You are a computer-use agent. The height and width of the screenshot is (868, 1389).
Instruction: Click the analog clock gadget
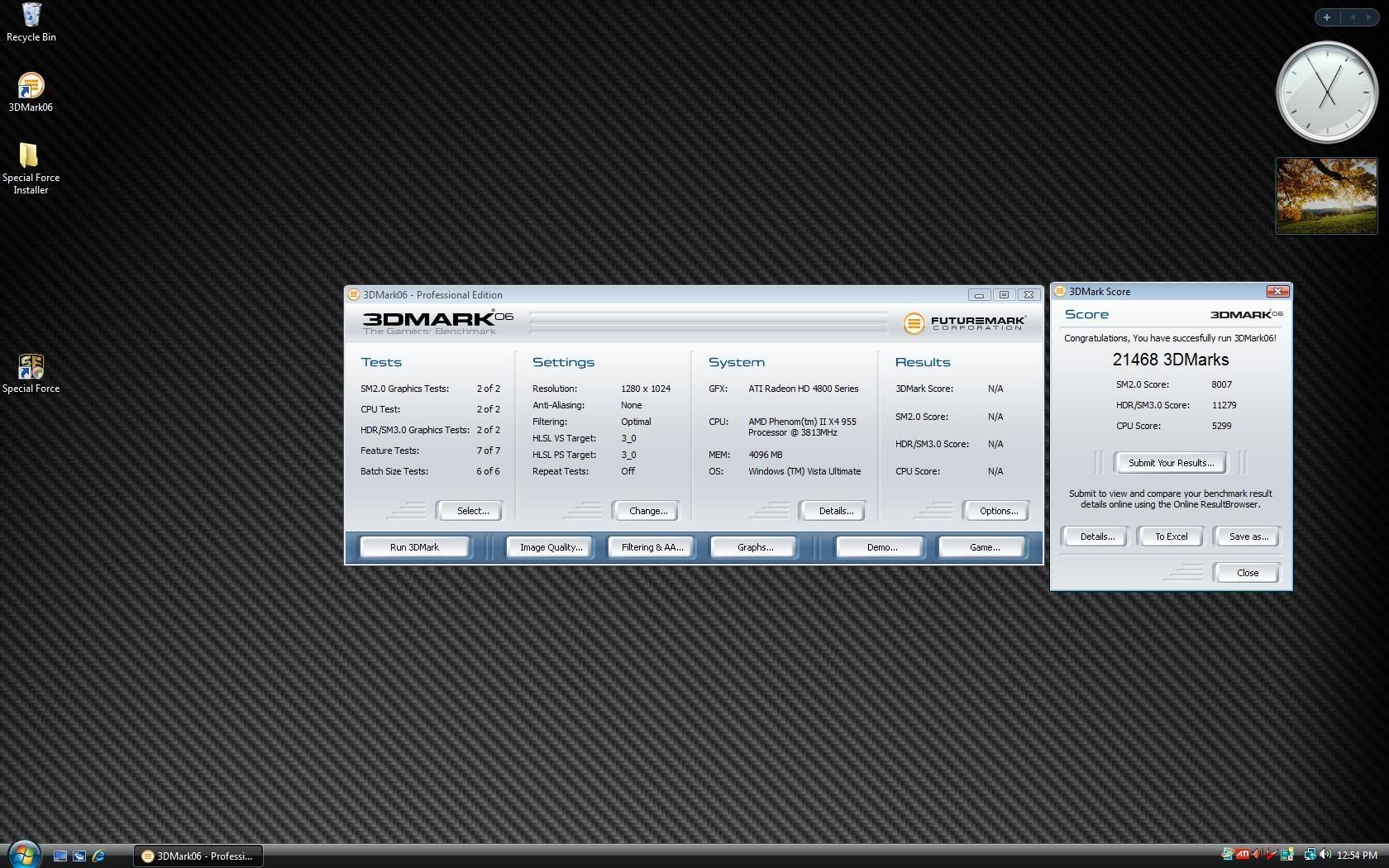click(1327, 93)
